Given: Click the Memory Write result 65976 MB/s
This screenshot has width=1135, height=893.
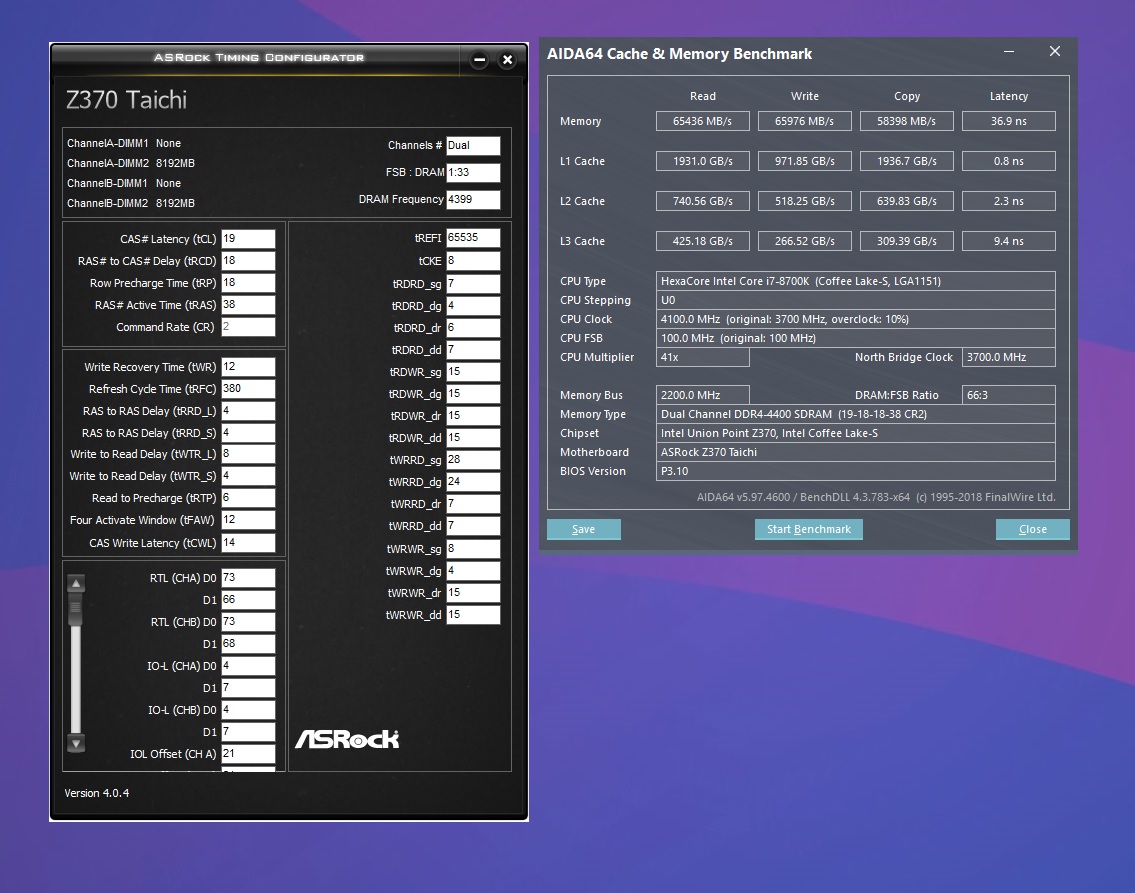Looking at the screenshot, I should tap(804, 121).
